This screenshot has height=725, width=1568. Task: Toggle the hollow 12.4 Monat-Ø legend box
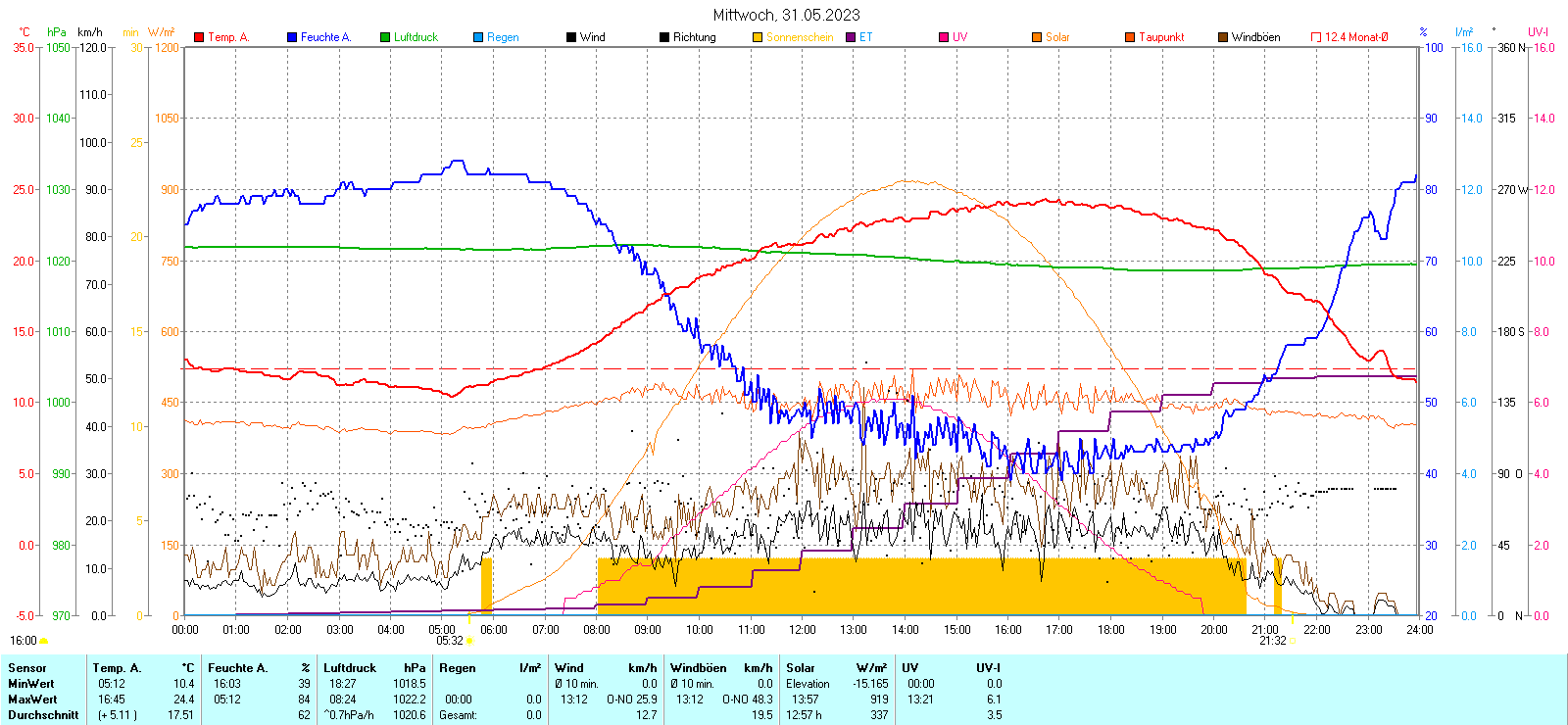[1316, 37]
